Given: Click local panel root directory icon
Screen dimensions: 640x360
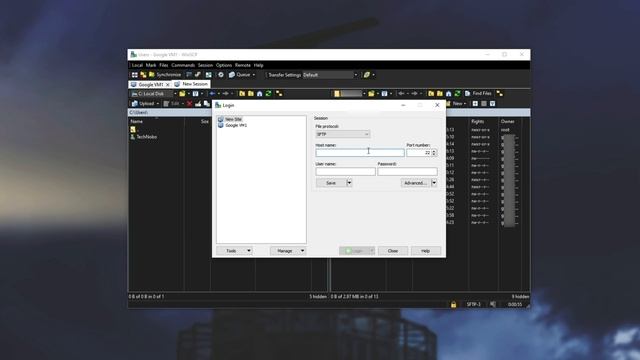Looking at the screenshot, I should 251,93.
